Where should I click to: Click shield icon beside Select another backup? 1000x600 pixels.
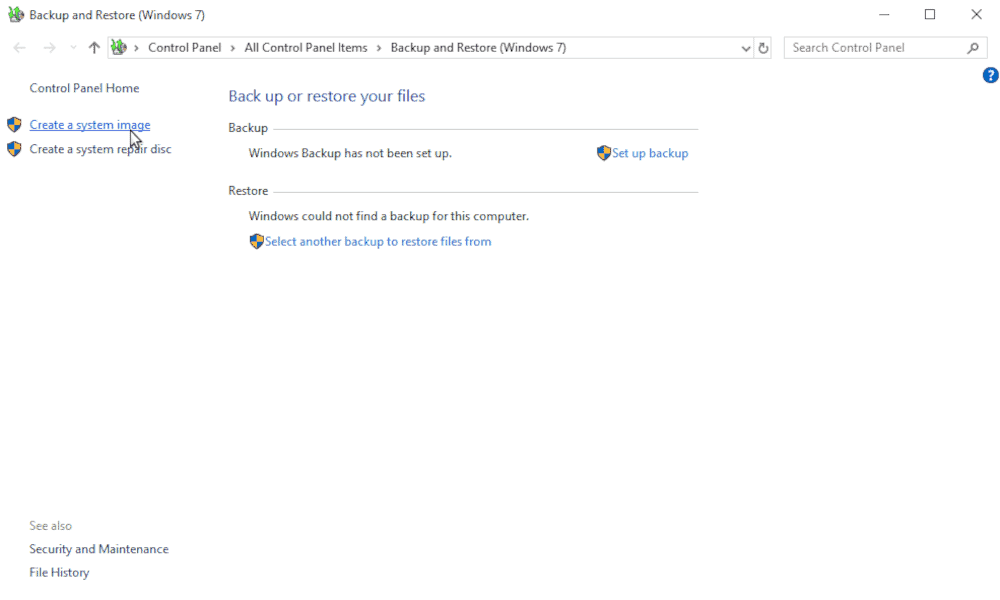point(256,241)
